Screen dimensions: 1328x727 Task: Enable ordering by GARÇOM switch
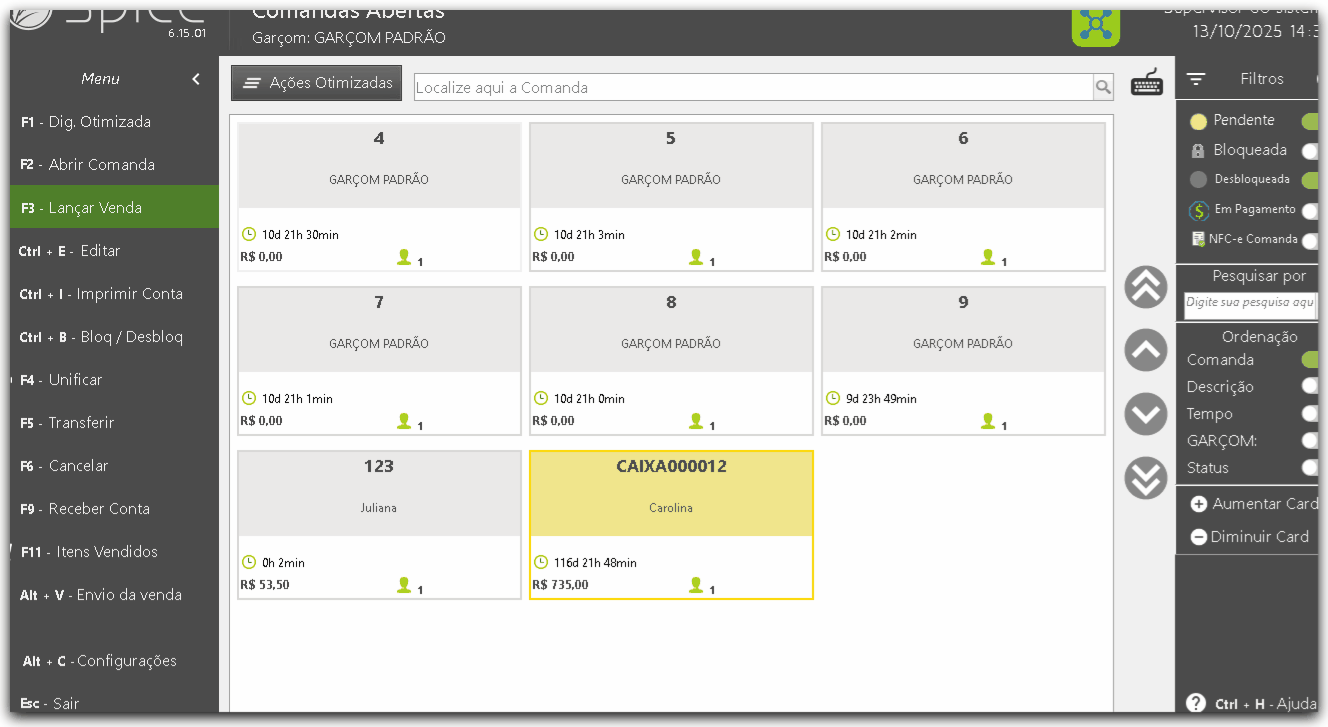tap(1309, 440)
